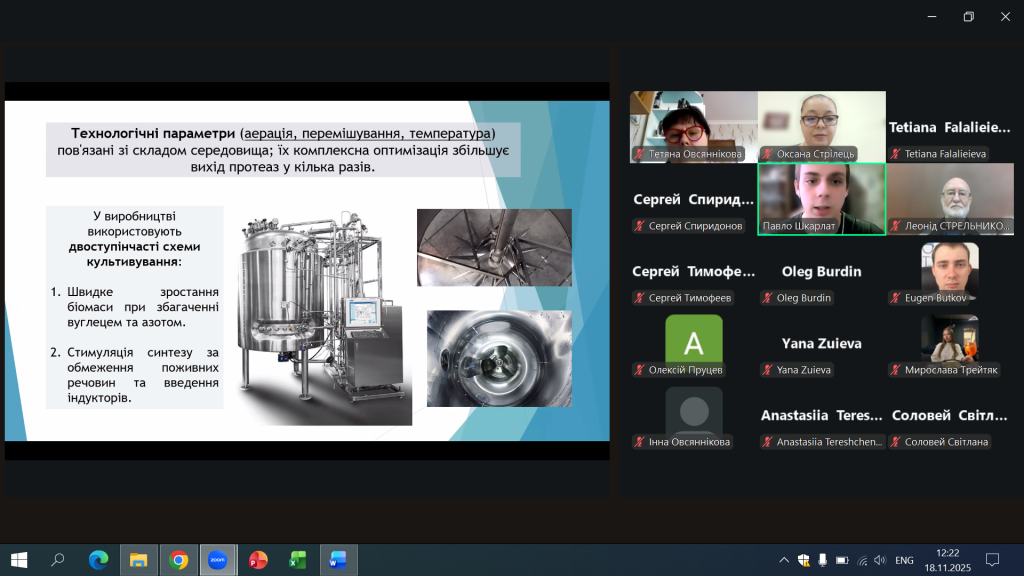Open the clock showing 12:22 and date

[x=947, y=560]
